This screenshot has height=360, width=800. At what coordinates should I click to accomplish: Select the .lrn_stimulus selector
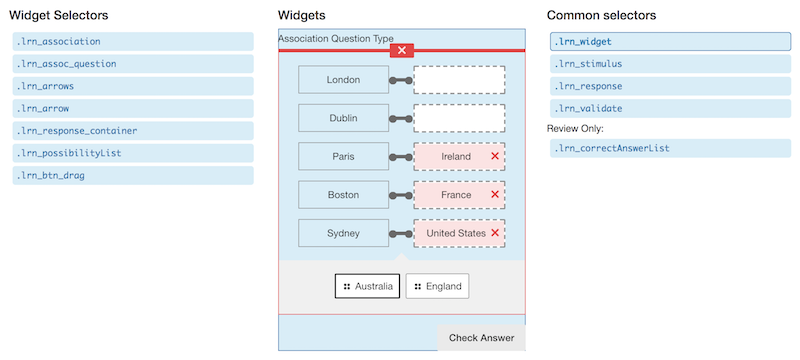pyautogui.click(x=670, y=64)
